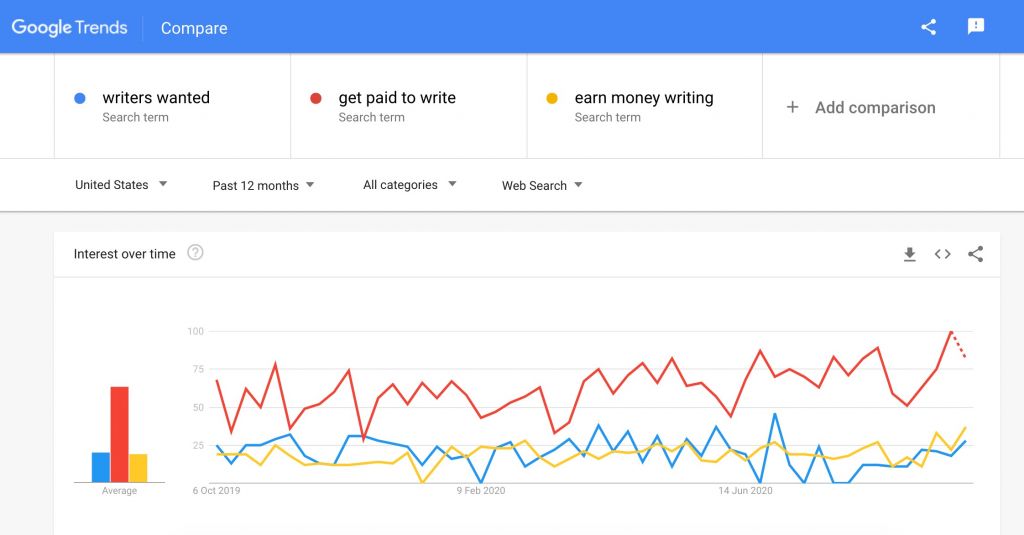Open the United States region dropdown
This screenshot has width=1024, height=535.
121,185
